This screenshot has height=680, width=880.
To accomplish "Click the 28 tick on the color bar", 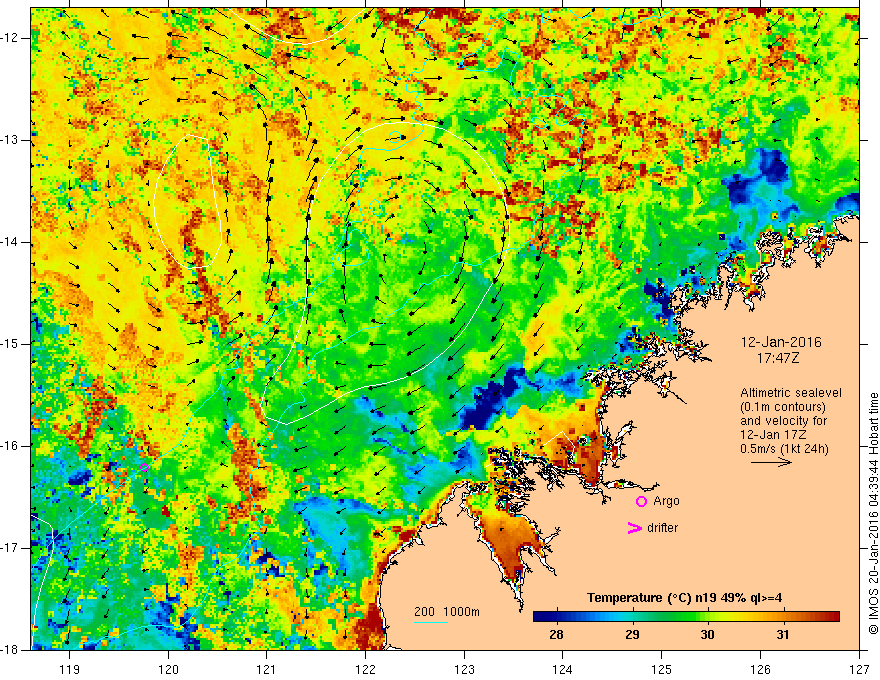I will point(556,635).
